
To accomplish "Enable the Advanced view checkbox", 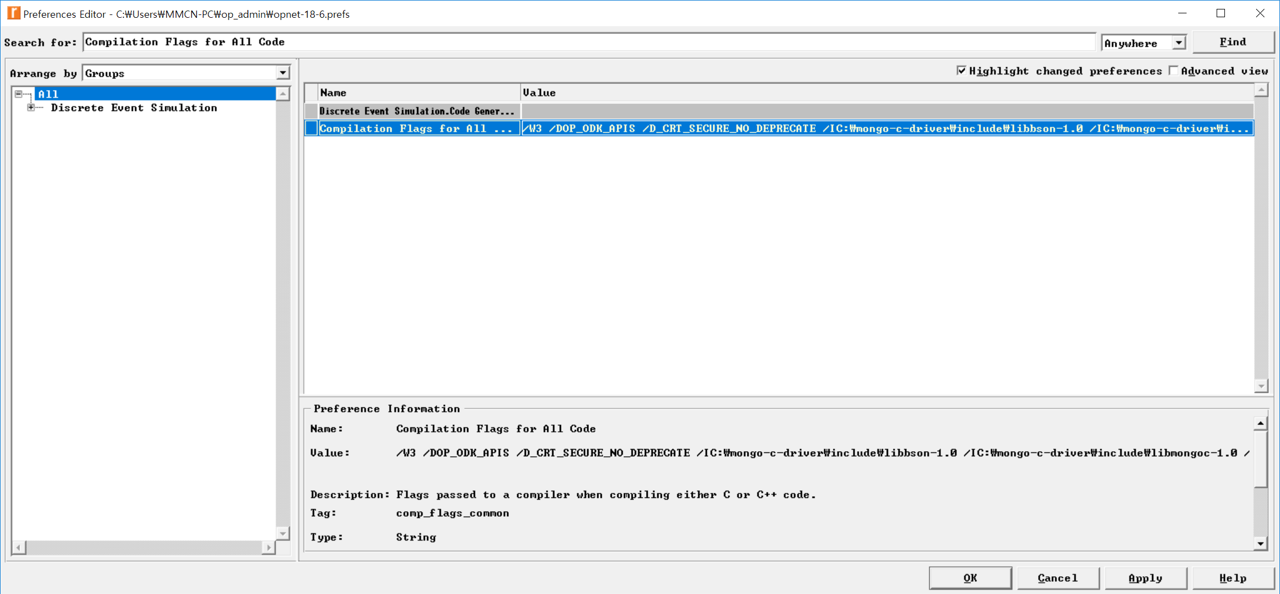I will tap(1172, 70).
